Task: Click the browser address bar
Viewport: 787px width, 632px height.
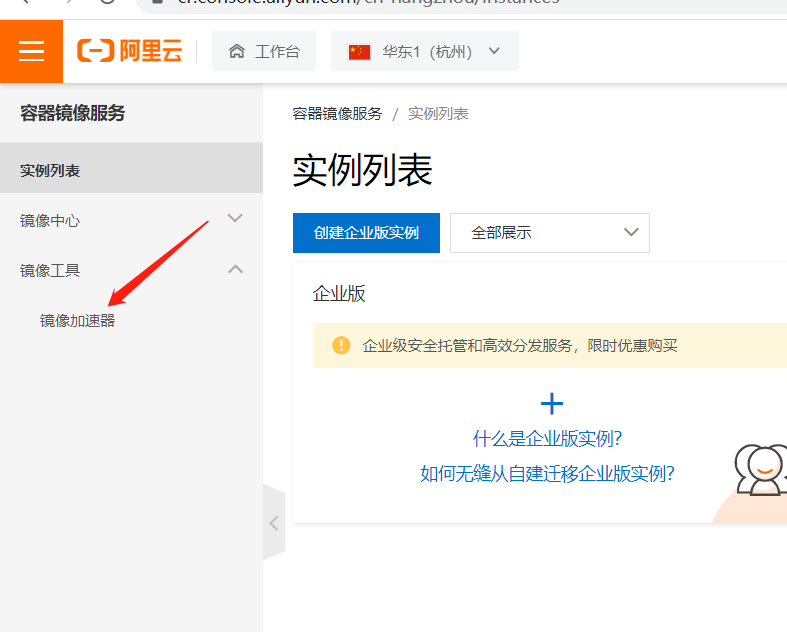Action: [x=461, y=4]
